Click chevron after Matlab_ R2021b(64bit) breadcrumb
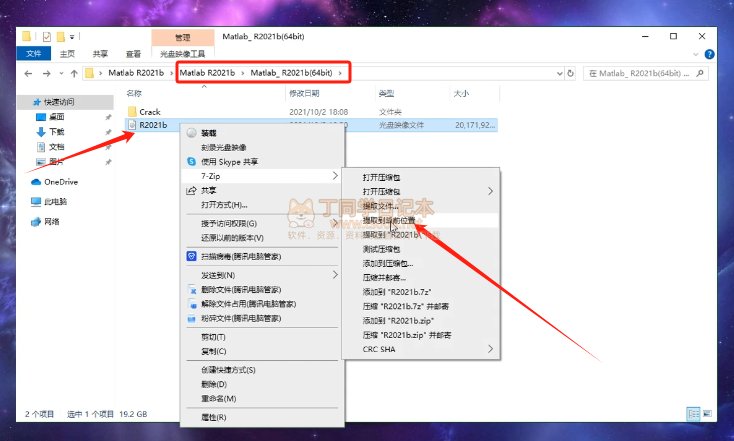The height and width of the screenshot is (441, 734). [340, 73]
